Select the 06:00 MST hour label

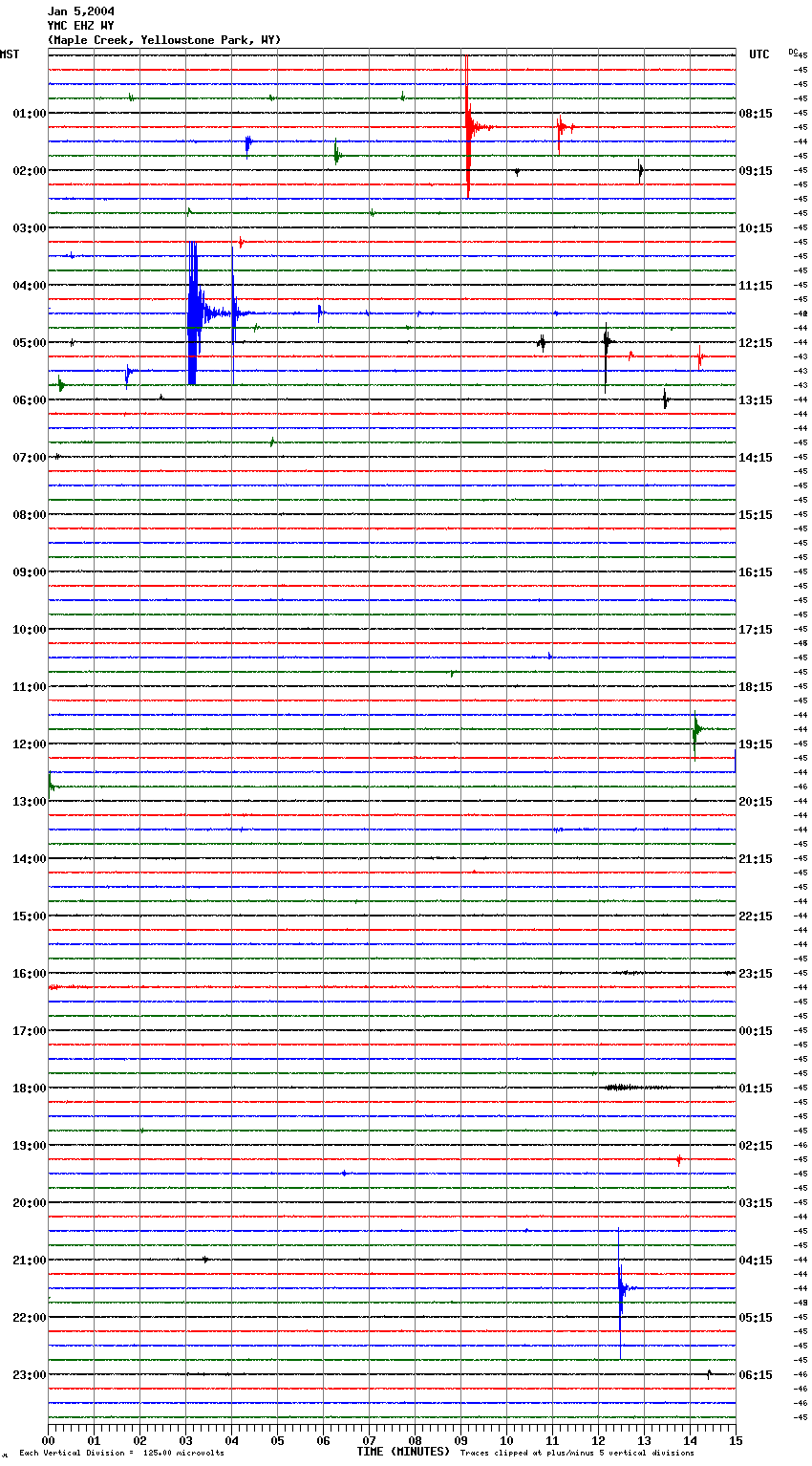click(x=30, y=400)
